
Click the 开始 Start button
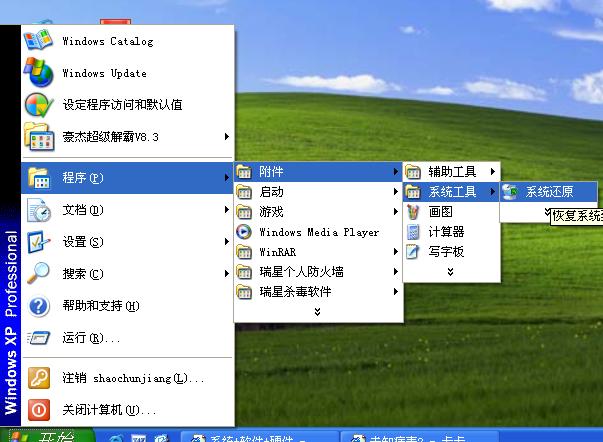coord(47,435)
